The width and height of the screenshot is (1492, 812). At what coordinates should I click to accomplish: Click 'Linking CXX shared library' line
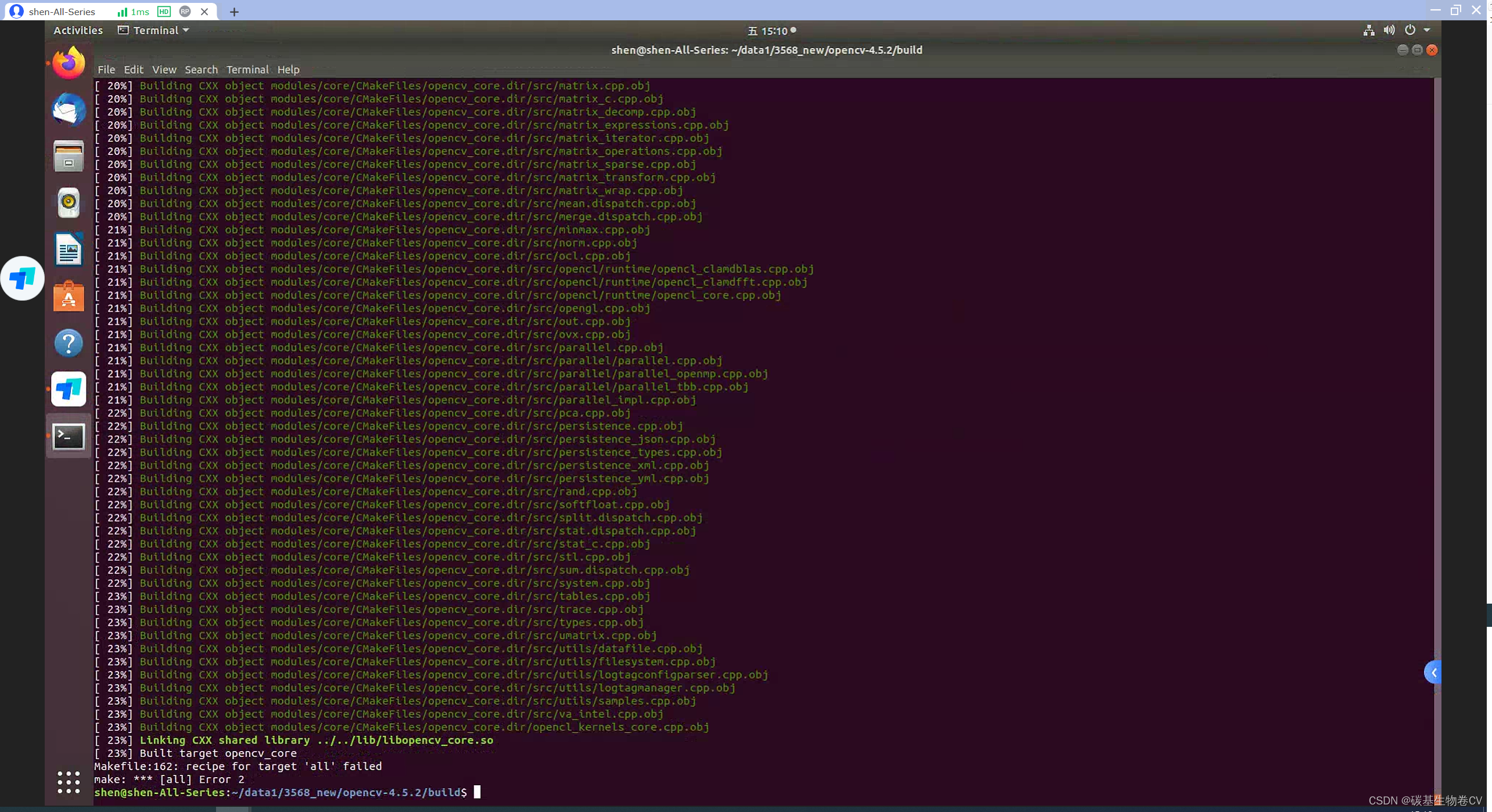click(x=294, y=740)
